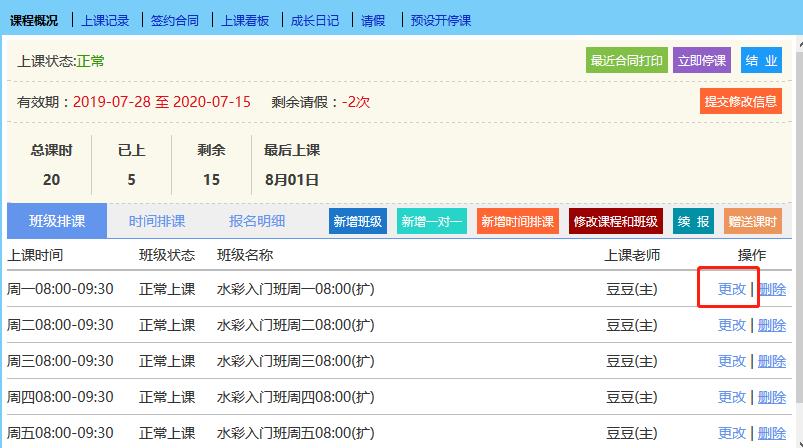Click the 赠送课时 button
Screen dimensions: 803x448
752,222
